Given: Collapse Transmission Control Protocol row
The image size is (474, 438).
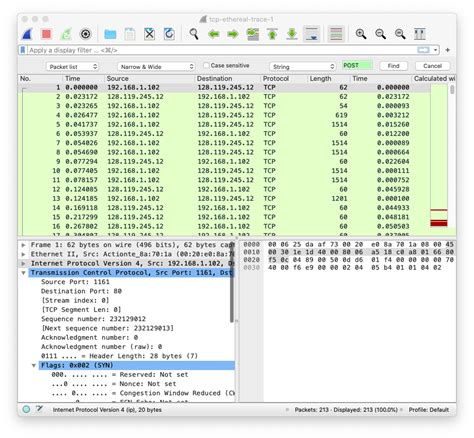Looking at the screenshot, I should coord(23,273).
